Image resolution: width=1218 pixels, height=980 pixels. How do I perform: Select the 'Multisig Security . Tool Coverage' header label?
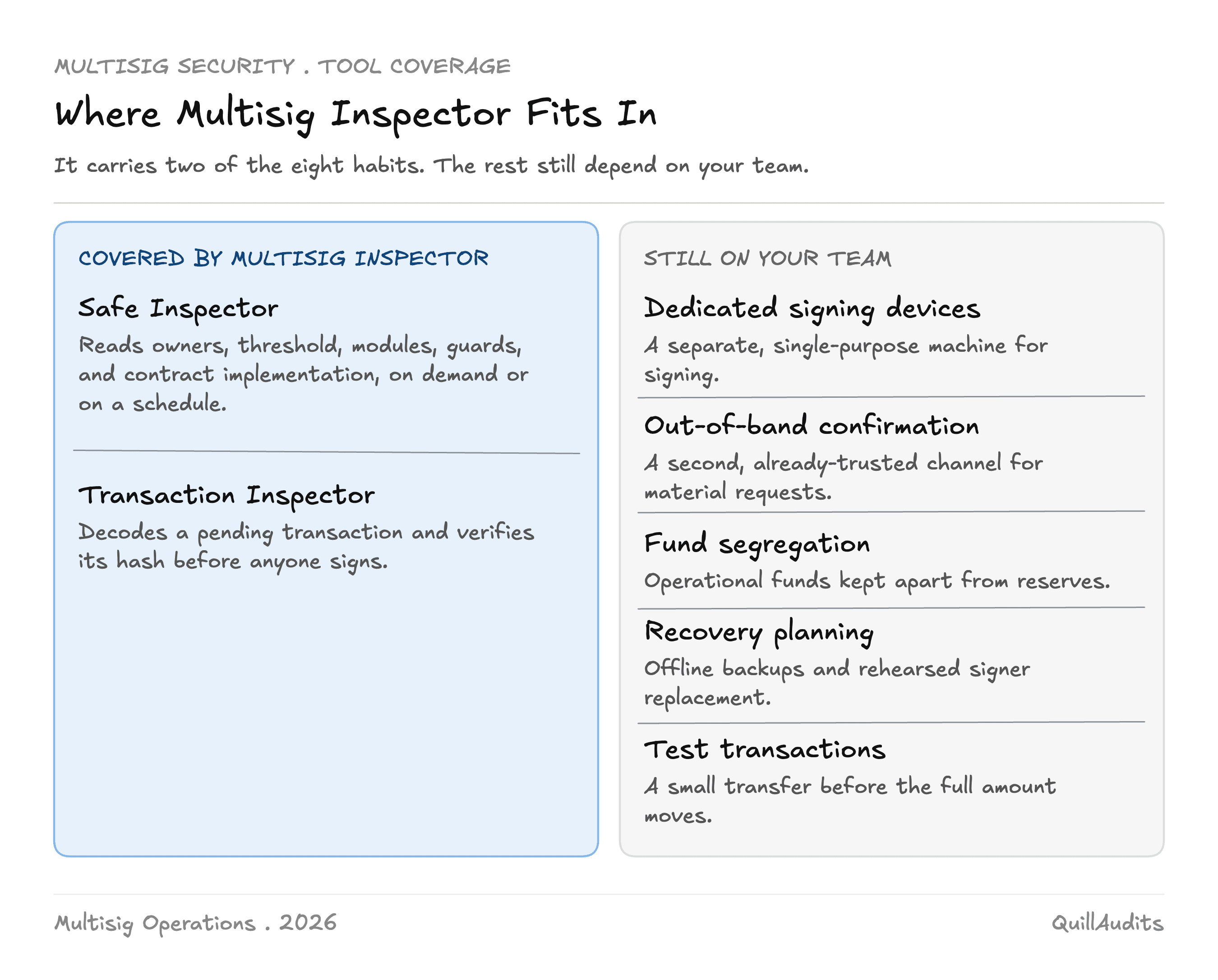click(282, 66)
